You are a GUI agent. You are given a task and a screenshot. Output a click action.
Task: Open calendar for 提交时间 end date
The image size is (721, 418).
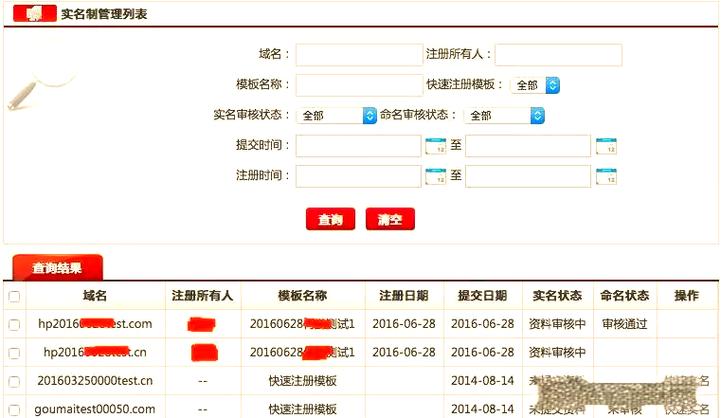pyautogui.click(x=606, y=146)
